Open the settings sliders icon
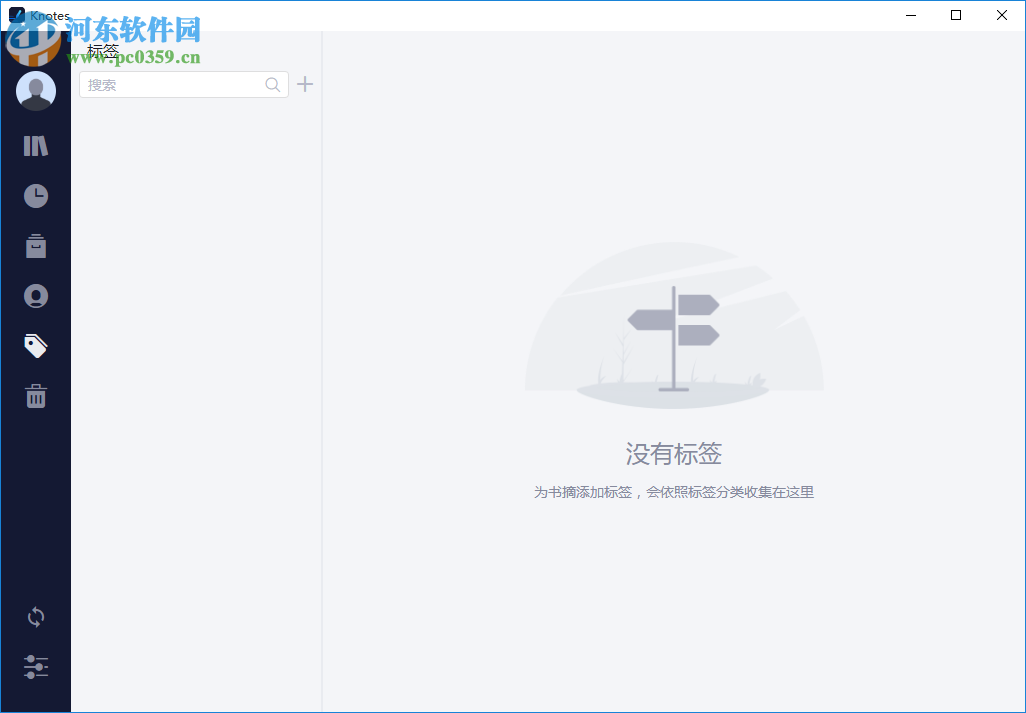 [35, 667]
